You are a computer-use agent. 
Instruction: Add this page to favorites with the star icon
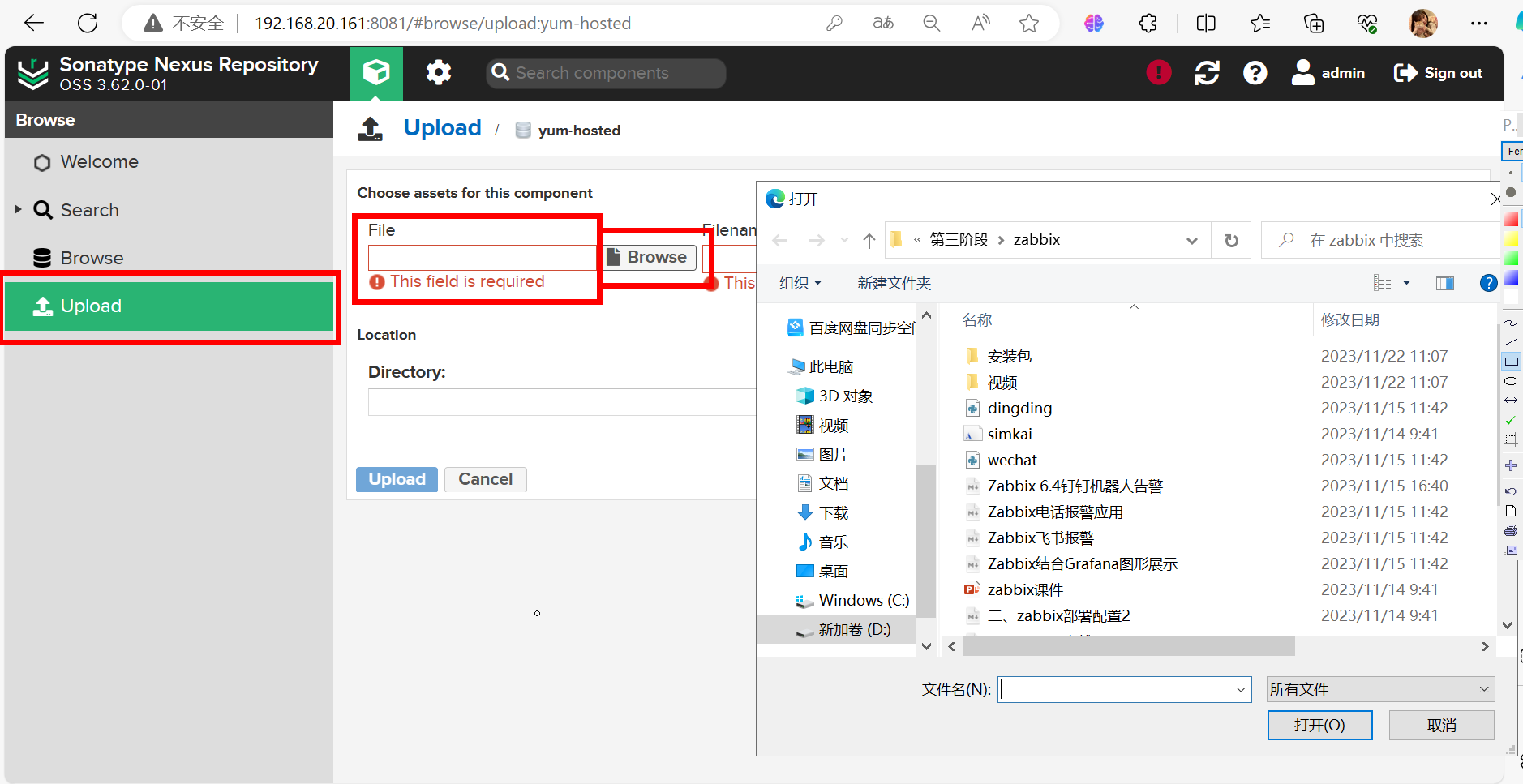click(1029, 23)
